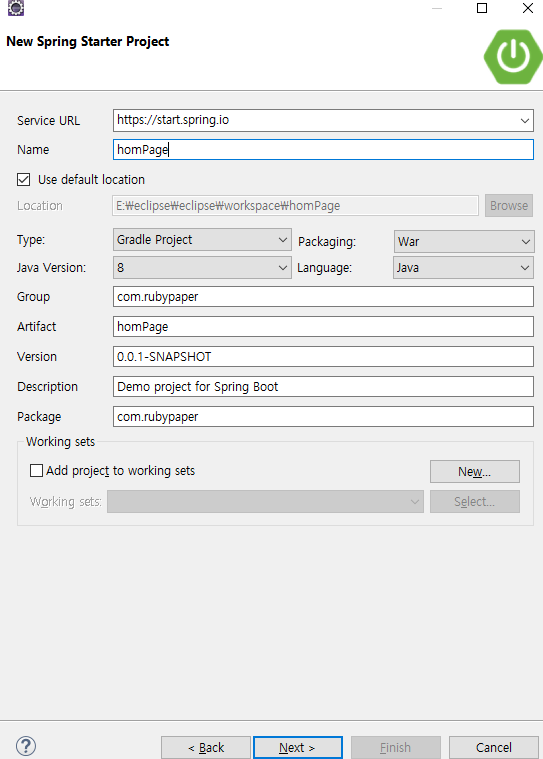
Task: Click the Artifact label
Action: [x=36, y=327]
